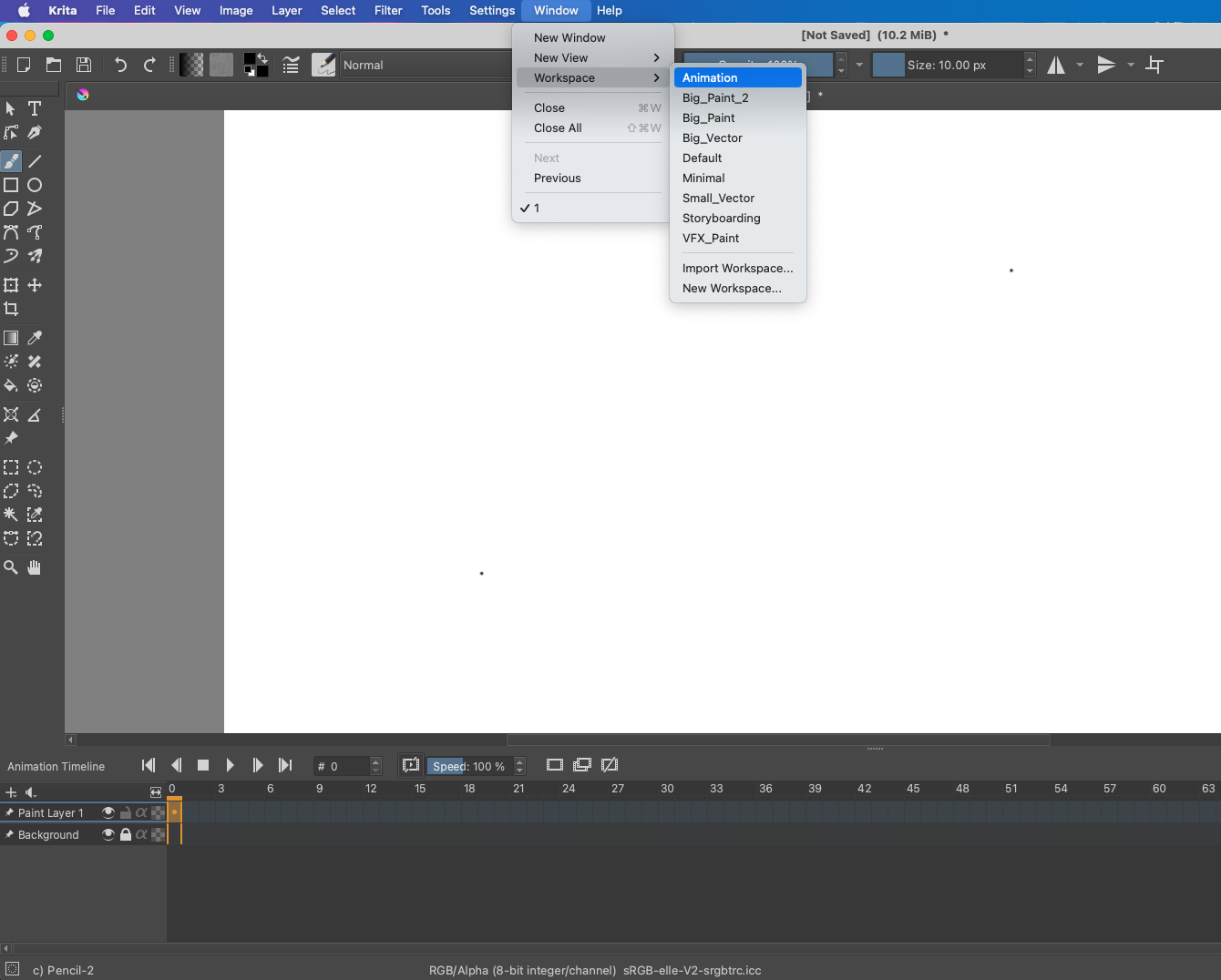Select the Move tool
Image resolution: width=1221 pixels, height=980 pixels.
35,285
